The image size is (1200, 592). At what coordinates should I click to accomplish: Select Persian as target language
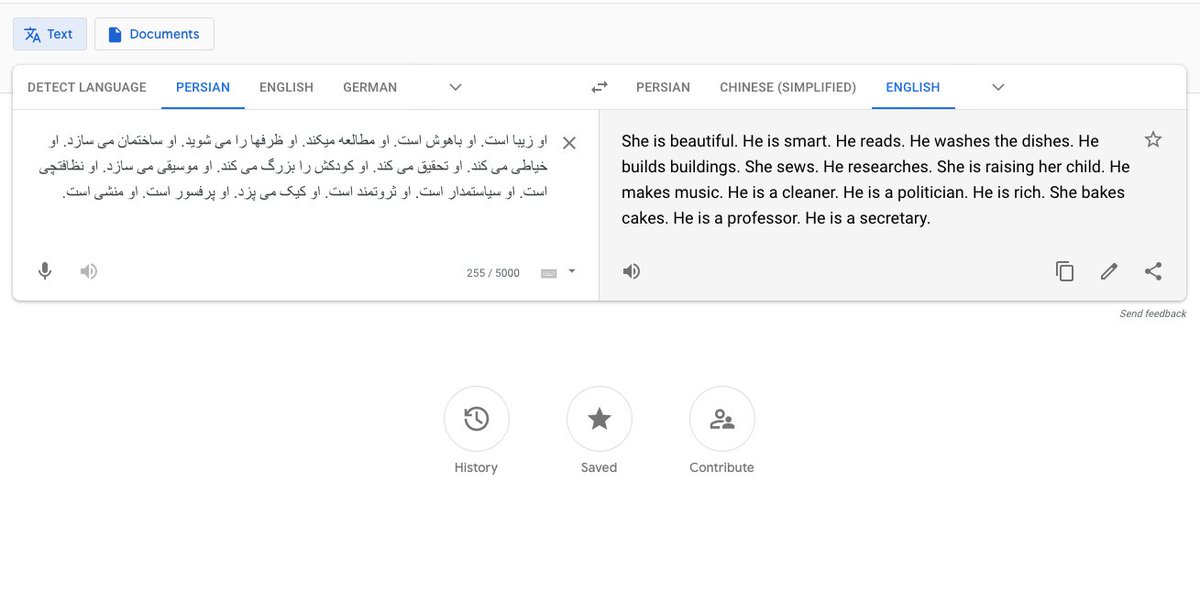pos(663,87)
